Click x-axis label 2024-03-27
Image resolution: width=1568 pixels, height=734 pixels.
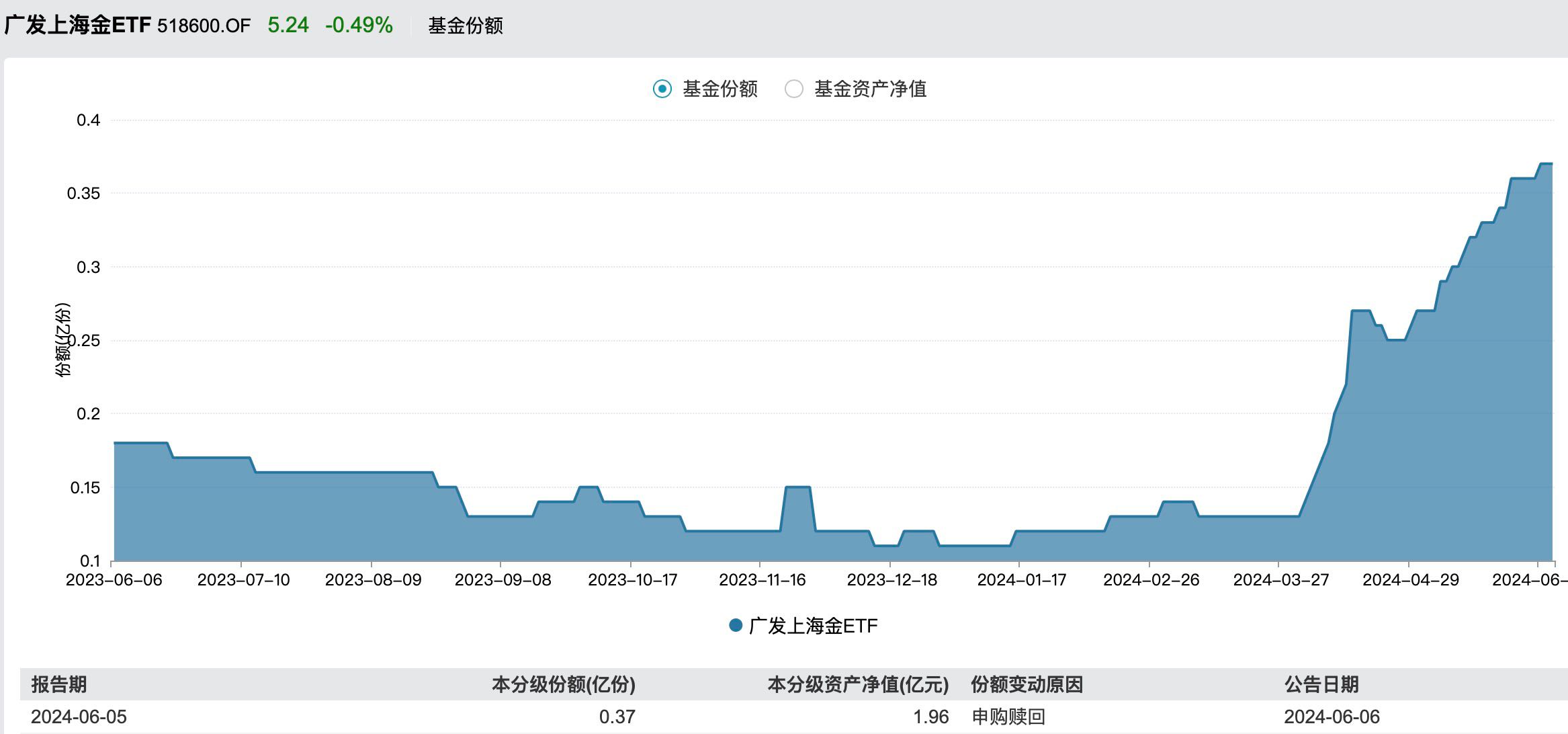coord(1280,579)
